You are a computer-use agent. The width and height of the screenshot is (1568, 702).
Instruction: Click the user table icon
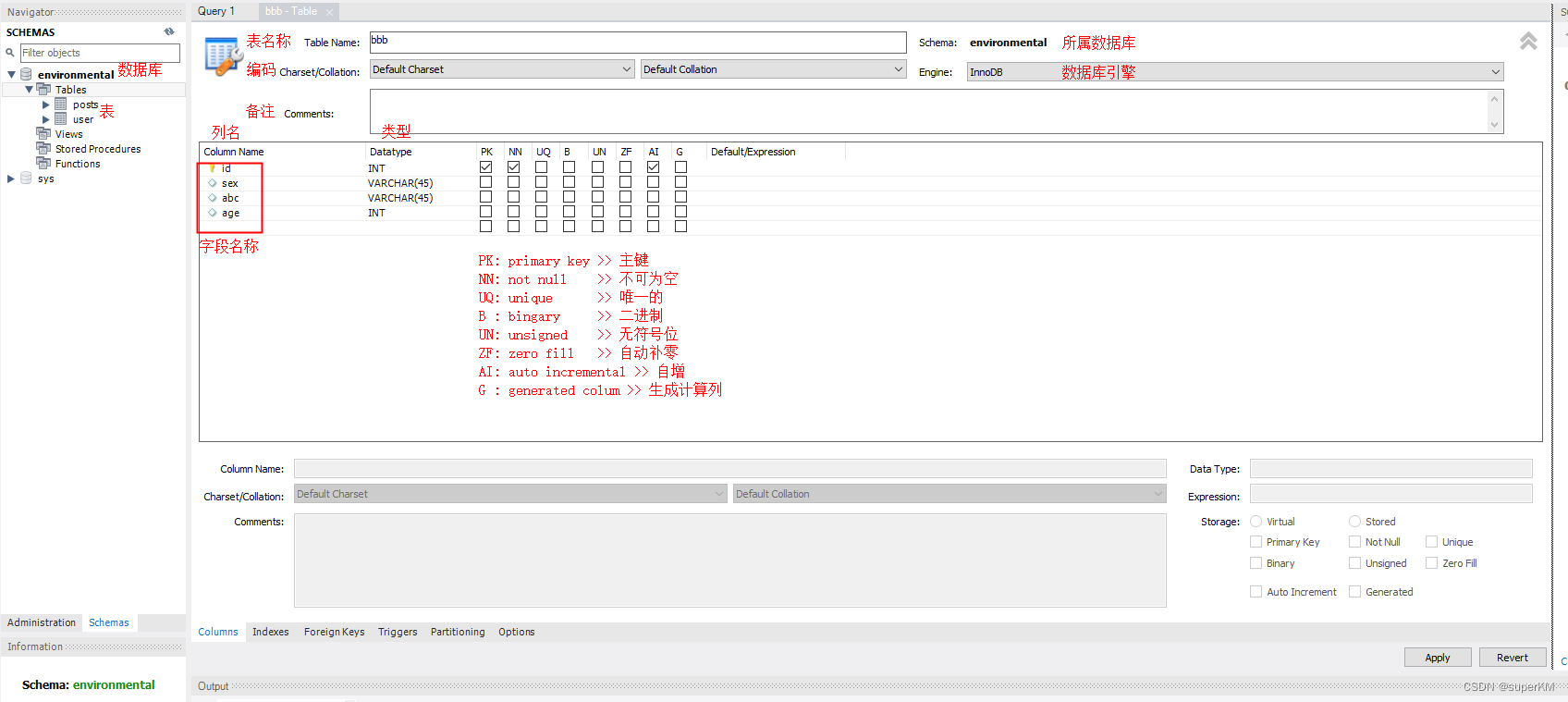pyautogui.click(x=61, y=119)
